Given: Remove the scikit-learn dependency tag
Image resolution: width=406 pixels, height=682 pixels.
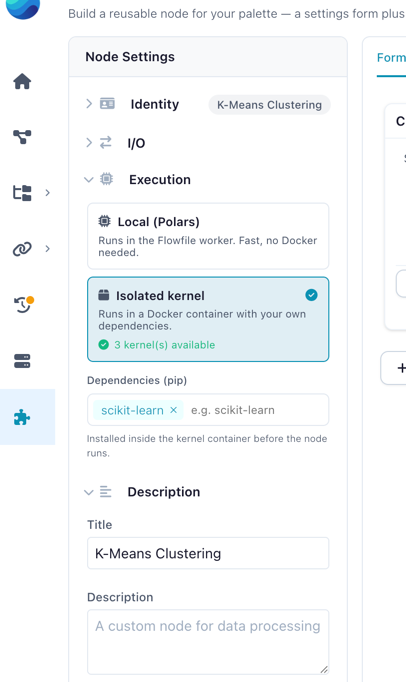Looking at the screenshot, I should point(173,410).
